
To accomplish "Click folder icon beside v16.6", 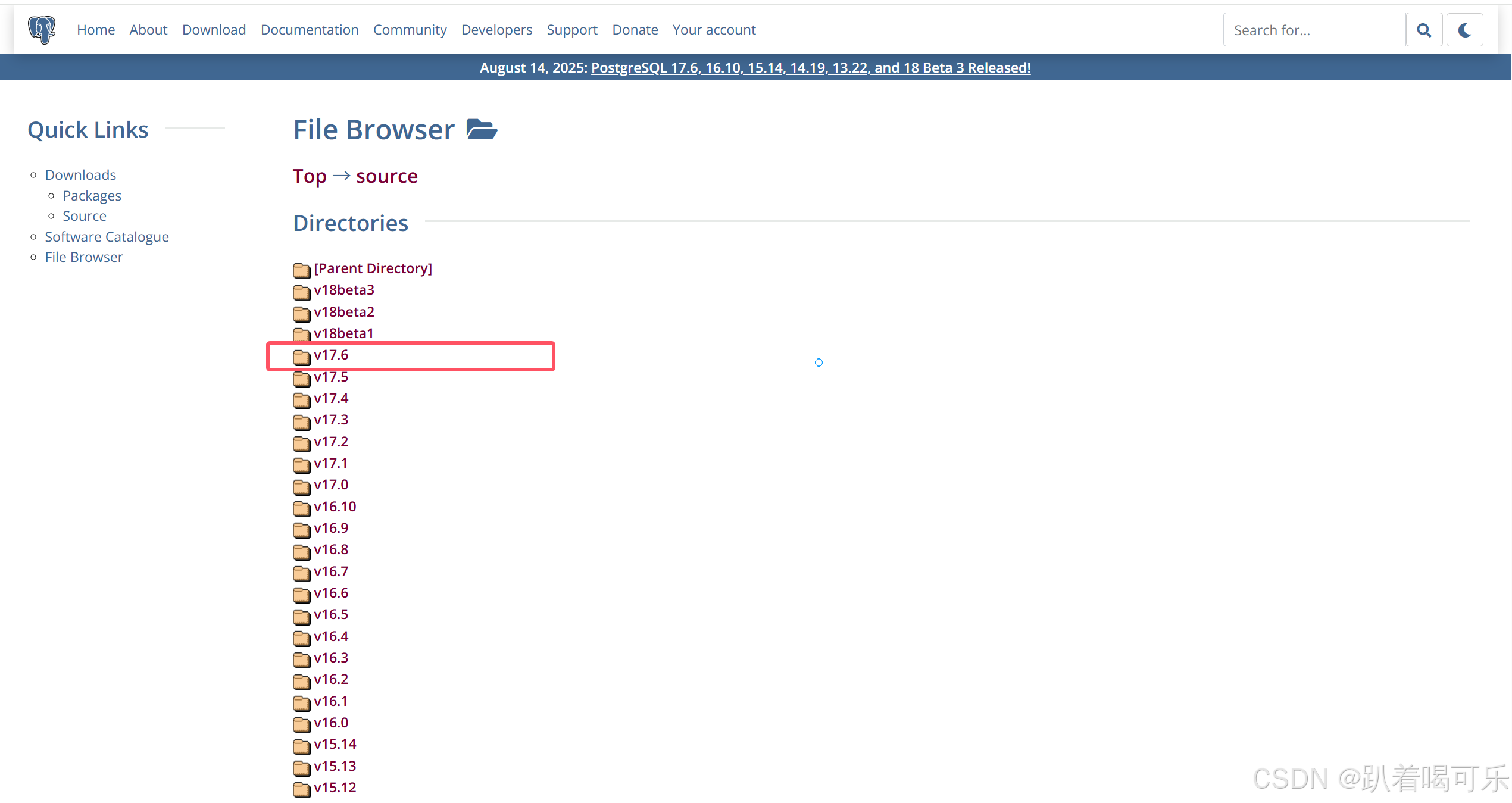I will coord(302,595).
